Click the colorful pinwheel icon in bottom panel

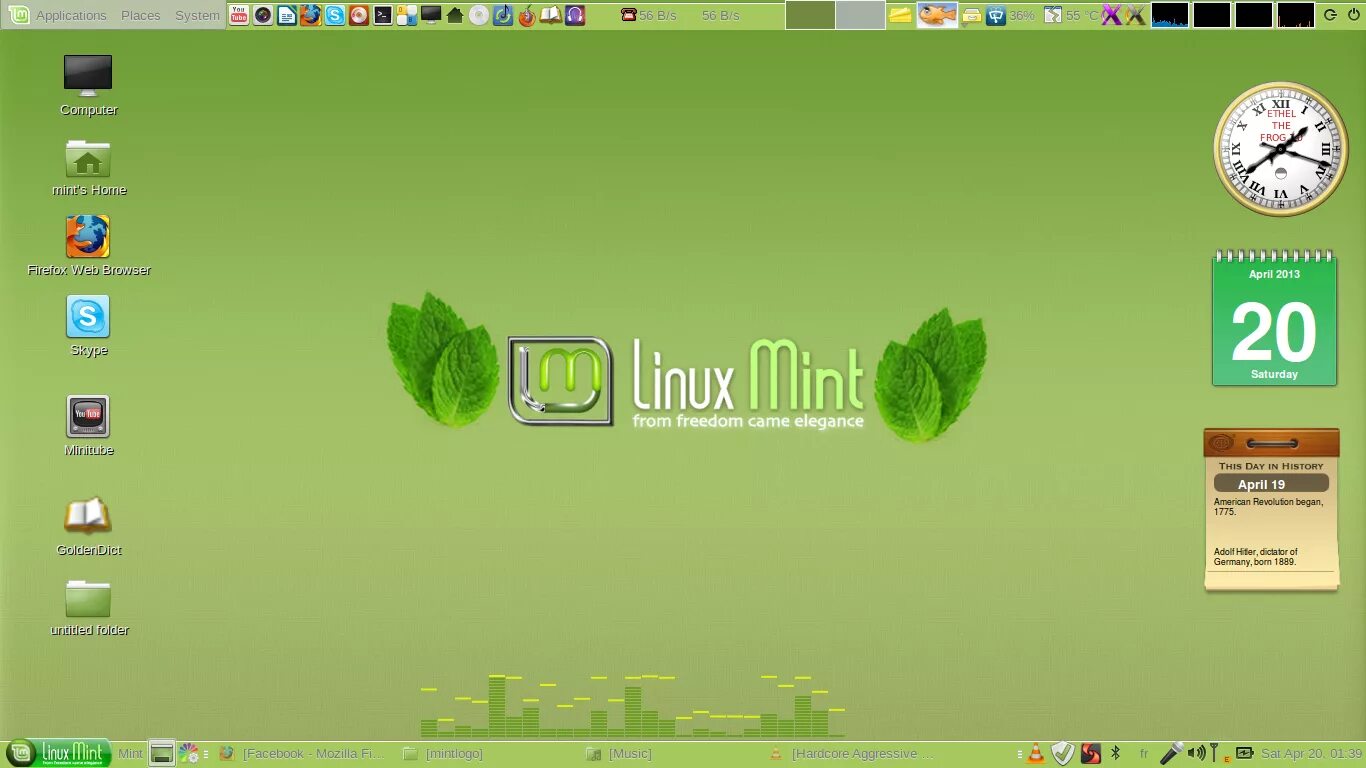coord(188,754)
